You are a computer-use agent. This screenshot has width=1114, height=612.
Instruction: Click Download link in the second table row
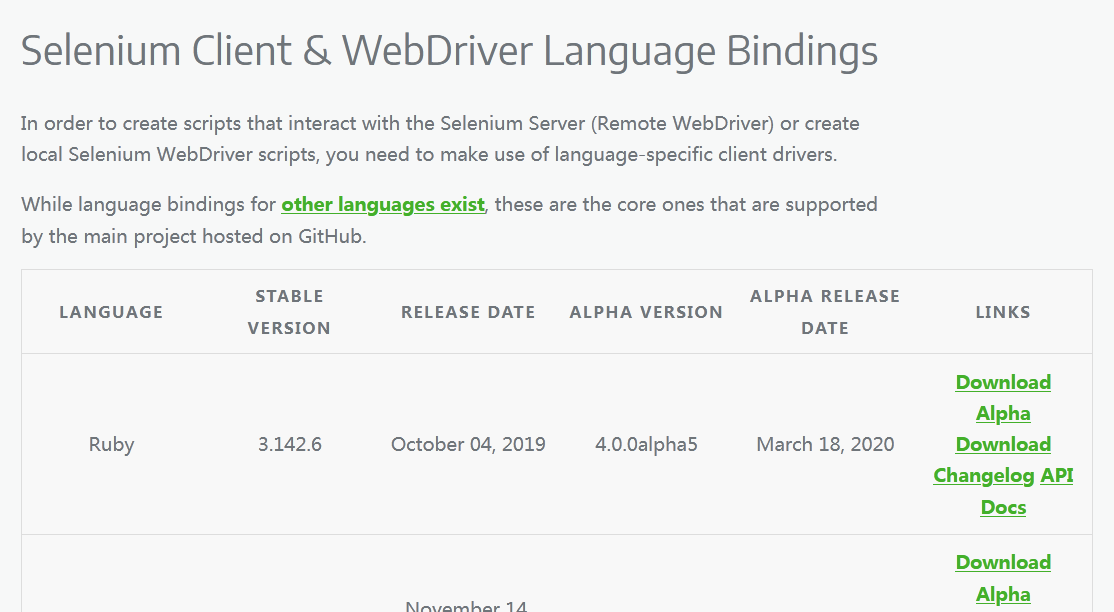pos(1002,562)
